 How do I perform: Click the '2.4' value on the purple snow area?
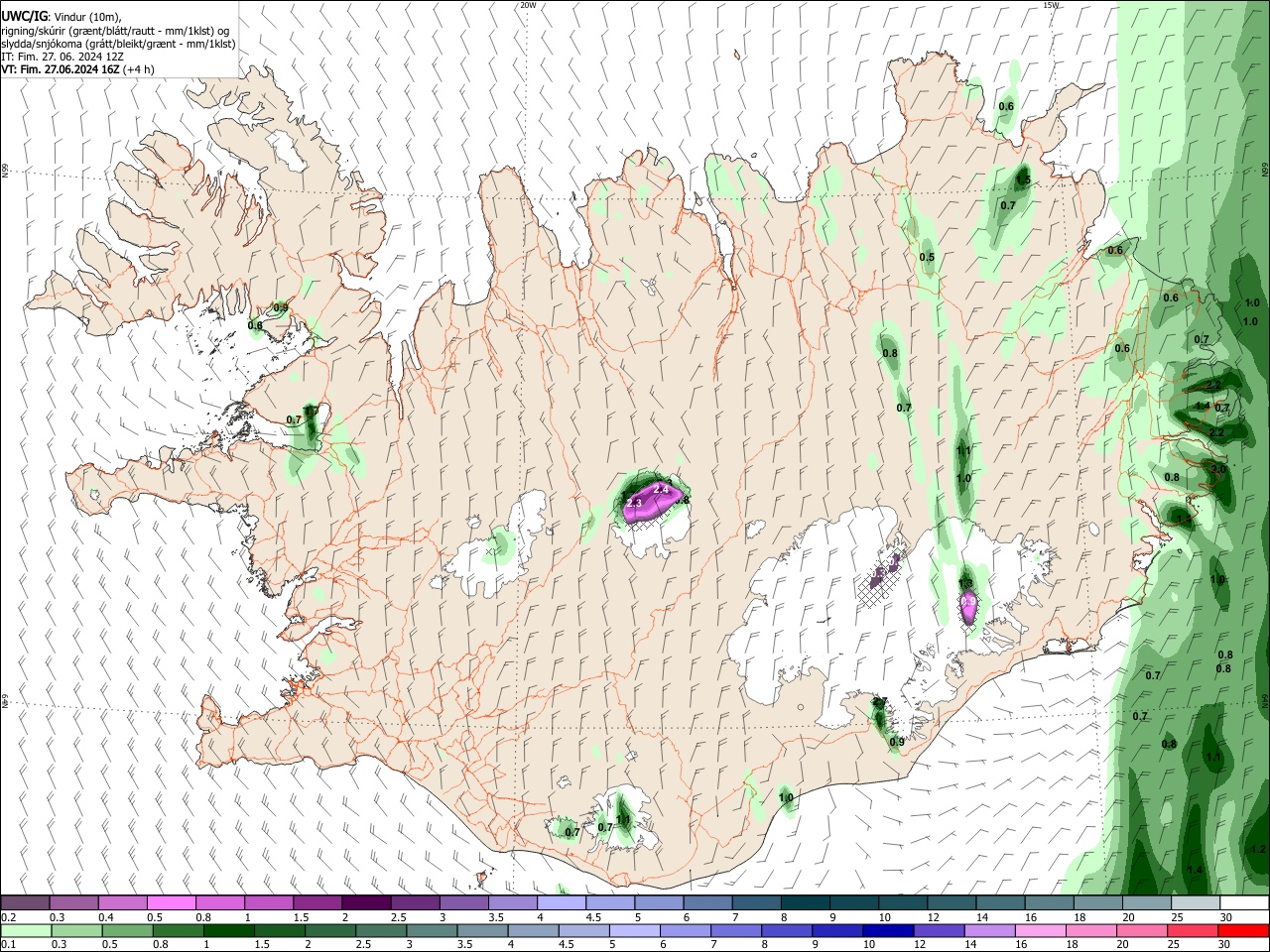[662, 490]
